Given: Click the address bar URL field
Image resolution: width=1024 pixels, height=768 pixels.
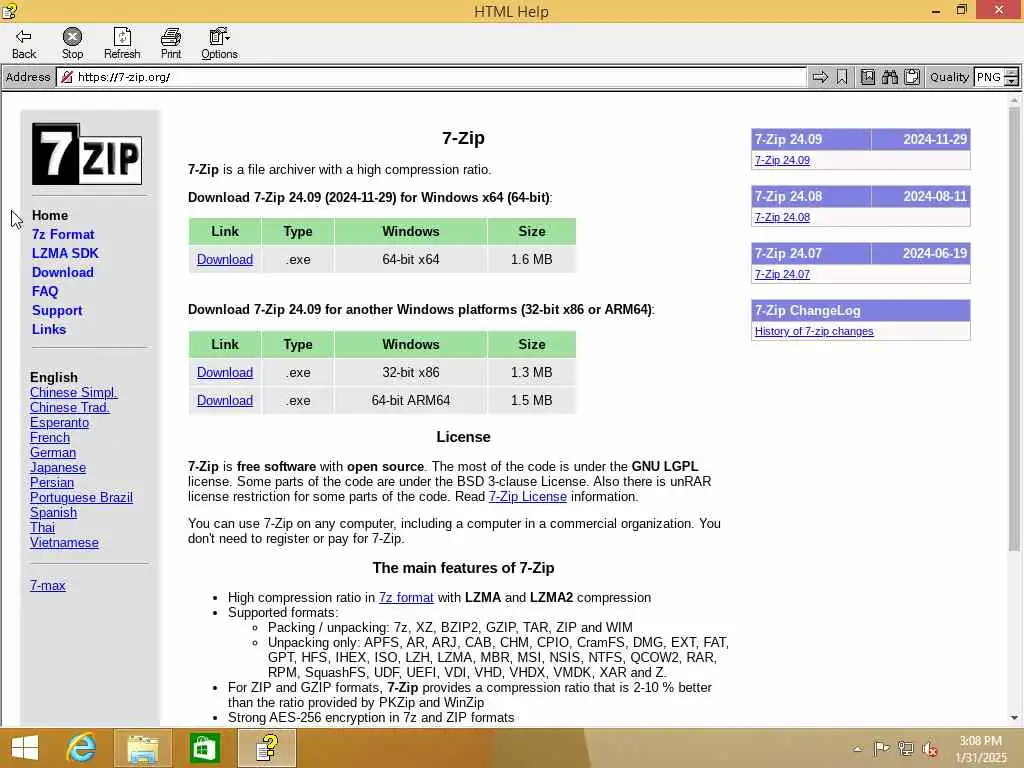Looking at the screenshot, I should [x=431, y=77].
